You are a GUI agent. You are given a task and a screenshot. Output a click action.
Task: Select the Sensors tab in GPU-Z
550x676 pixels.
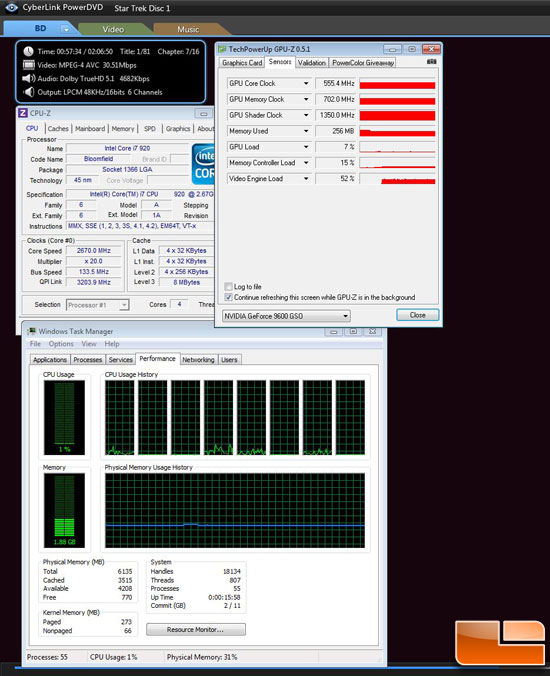point(280,62)
